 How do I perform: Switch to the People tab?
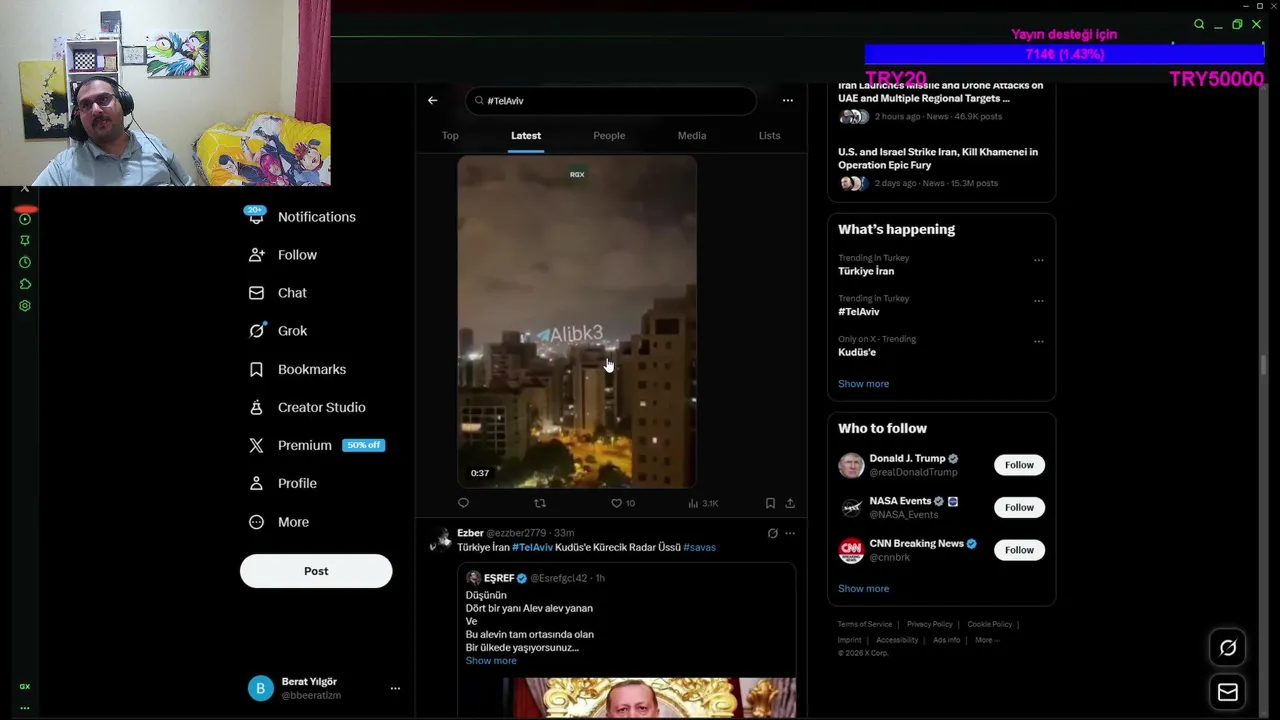point(609,136)
